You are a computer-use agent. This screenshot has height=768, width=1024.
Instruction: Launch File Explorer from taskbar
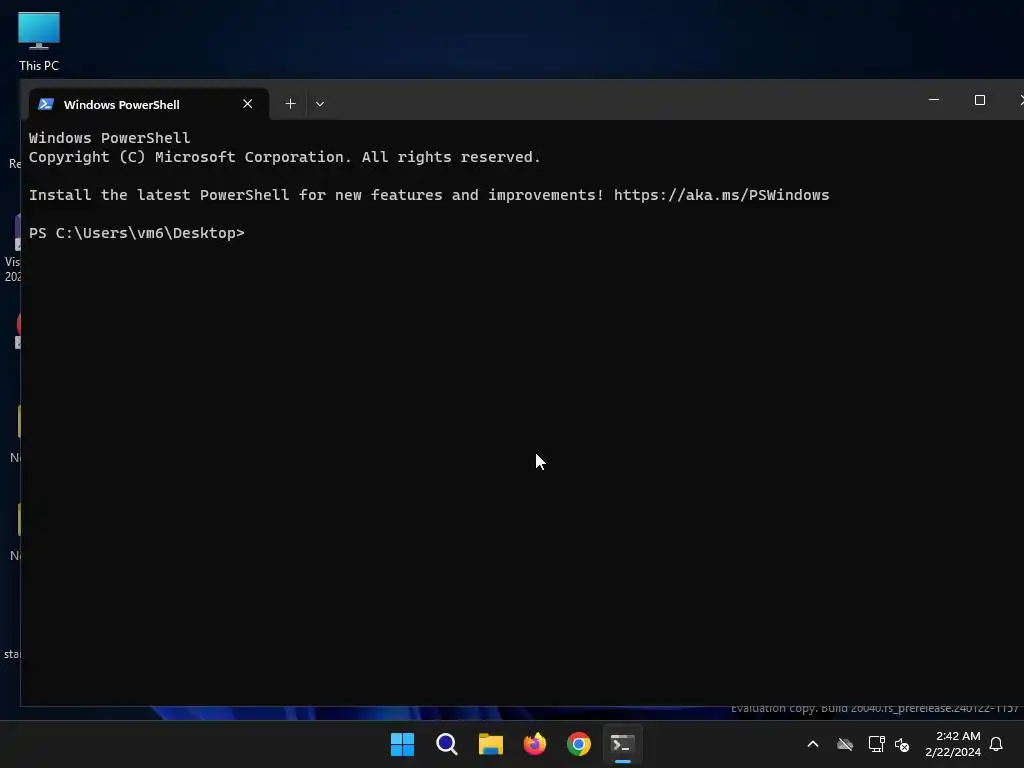click(x=490, y=744)
